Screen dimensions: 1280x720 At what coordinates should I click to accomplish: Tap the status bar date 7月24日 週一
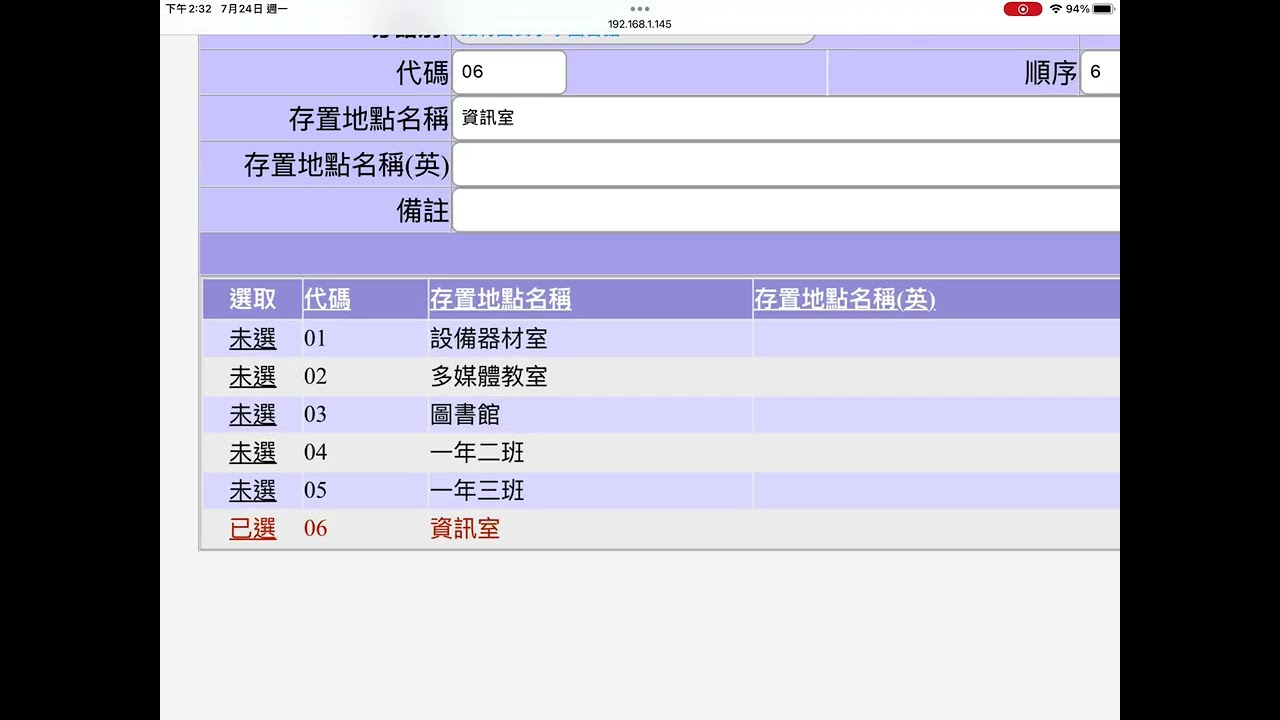click(x=254, y=9)
